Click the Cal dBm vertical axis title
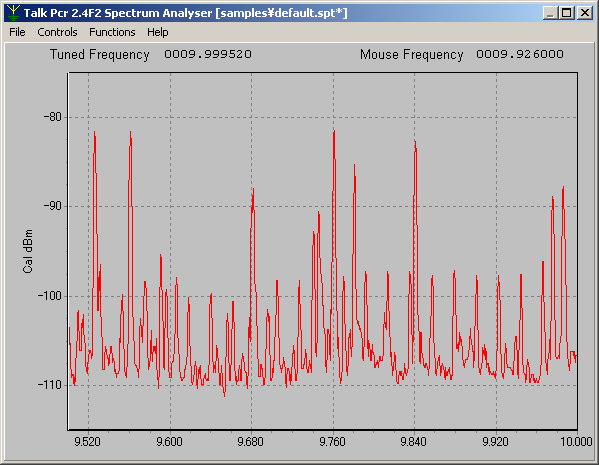This screenshot has width=599, height=465. coord(28,251)
